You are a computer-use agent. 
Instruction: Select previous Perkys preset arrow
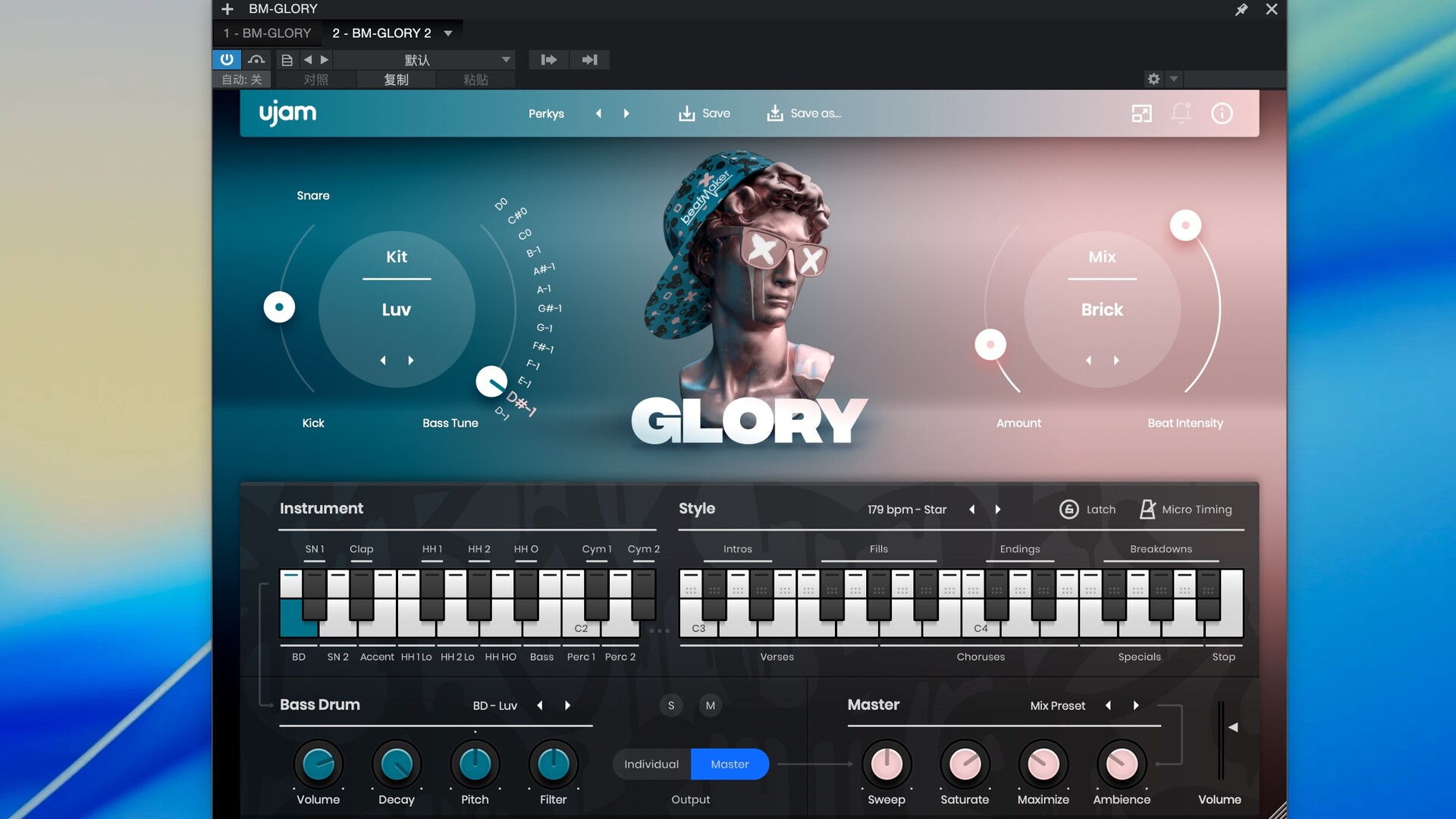598,114
